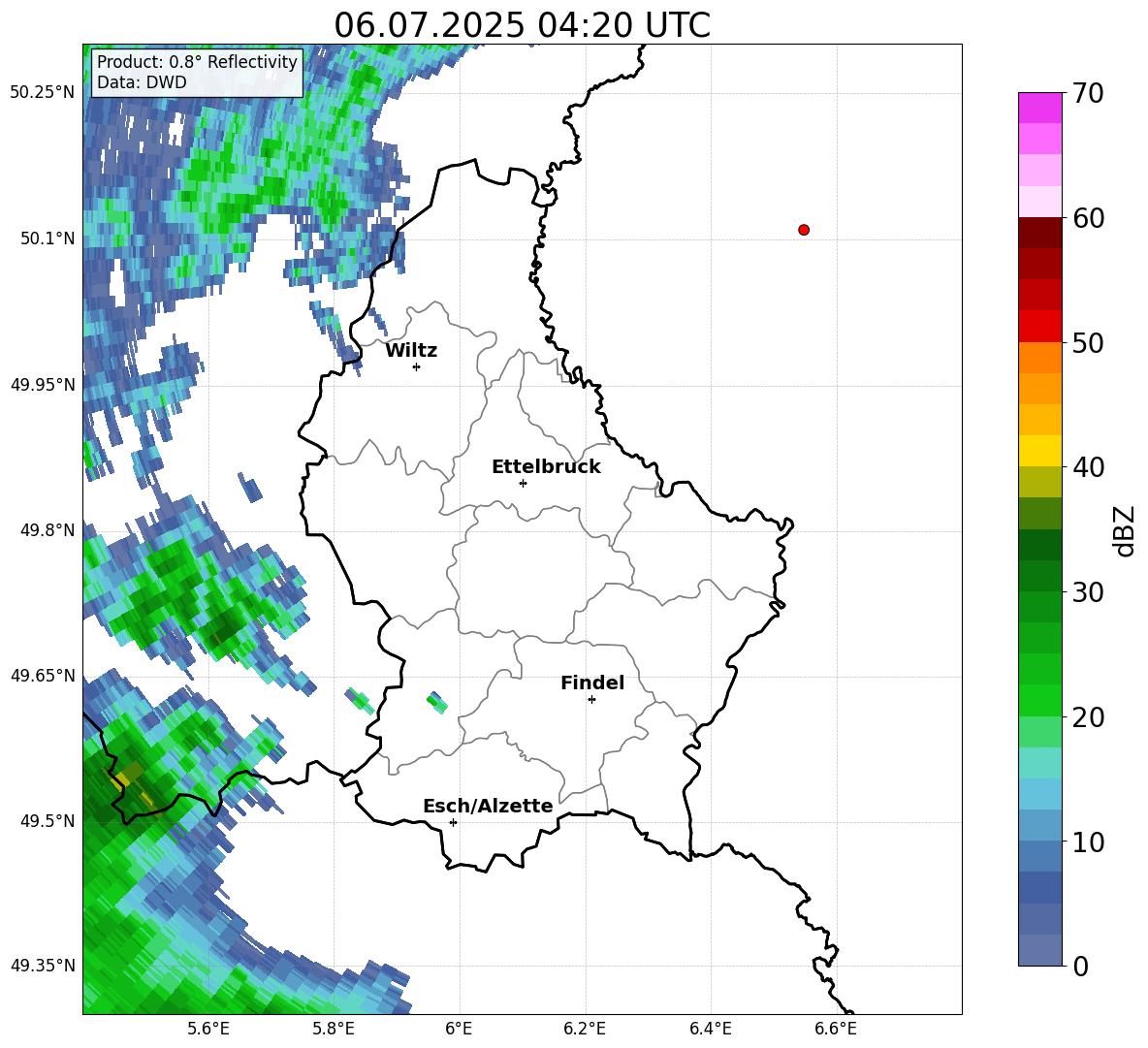1148x1048 pixels.
Task: Pick the magenta swatch near 70 dBZ
Action: coord(1039,108)
